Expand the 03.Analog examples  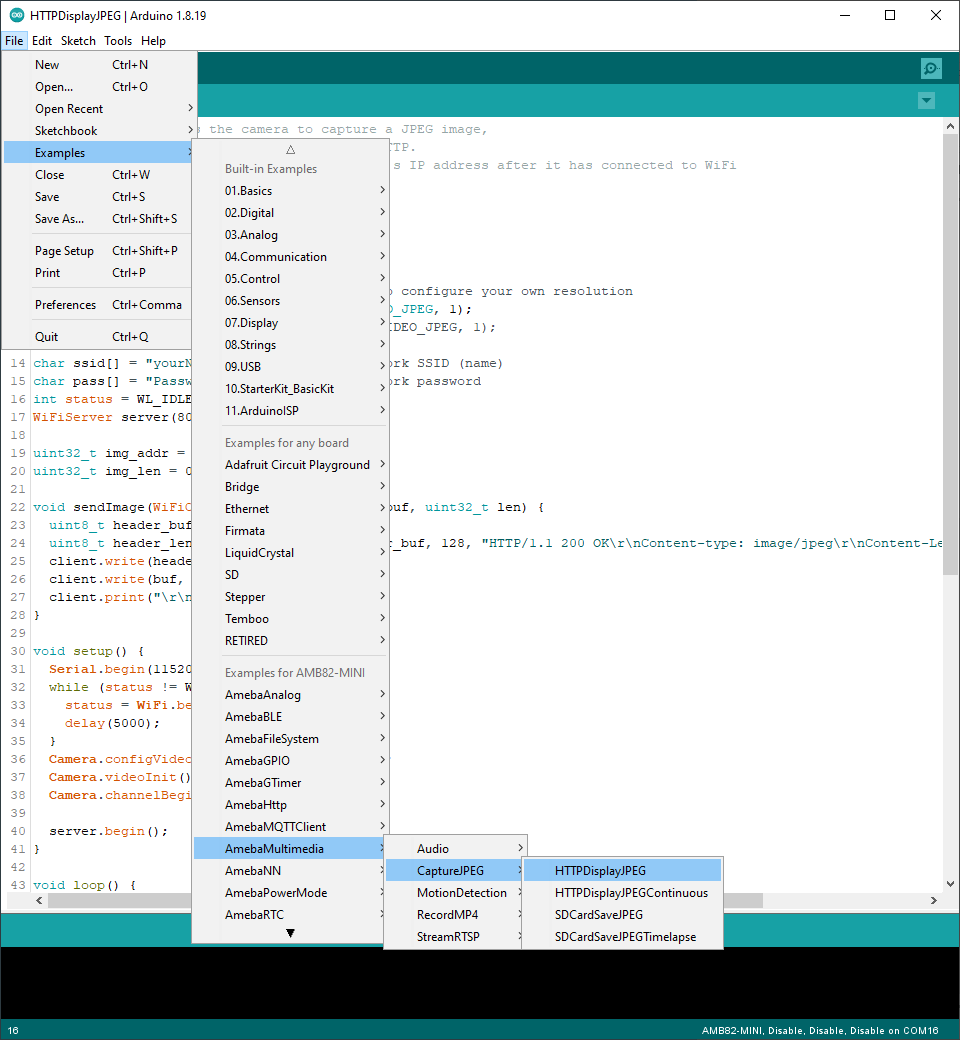(x=291, y=235)
